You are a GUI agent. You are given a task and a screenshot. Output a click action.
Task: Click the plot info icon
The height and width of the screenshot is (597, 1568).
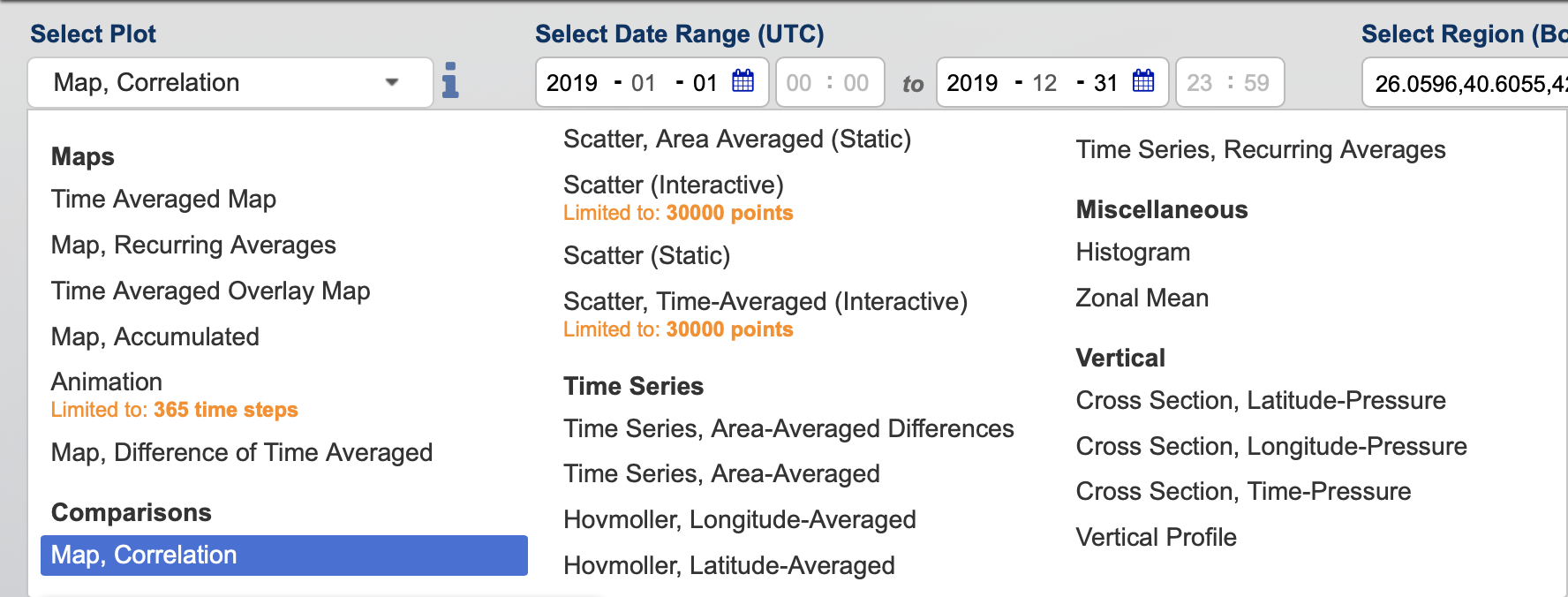click(x=450, y=80)
